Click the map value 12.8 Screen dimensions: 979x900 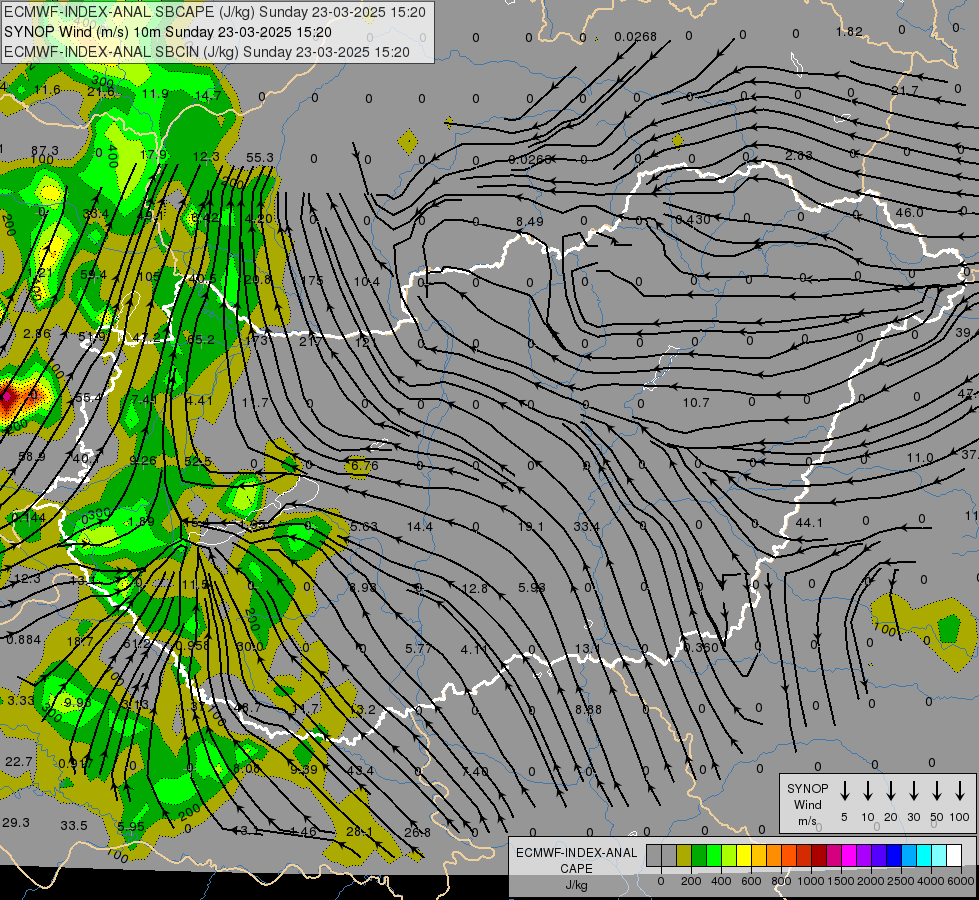[475, 588]
